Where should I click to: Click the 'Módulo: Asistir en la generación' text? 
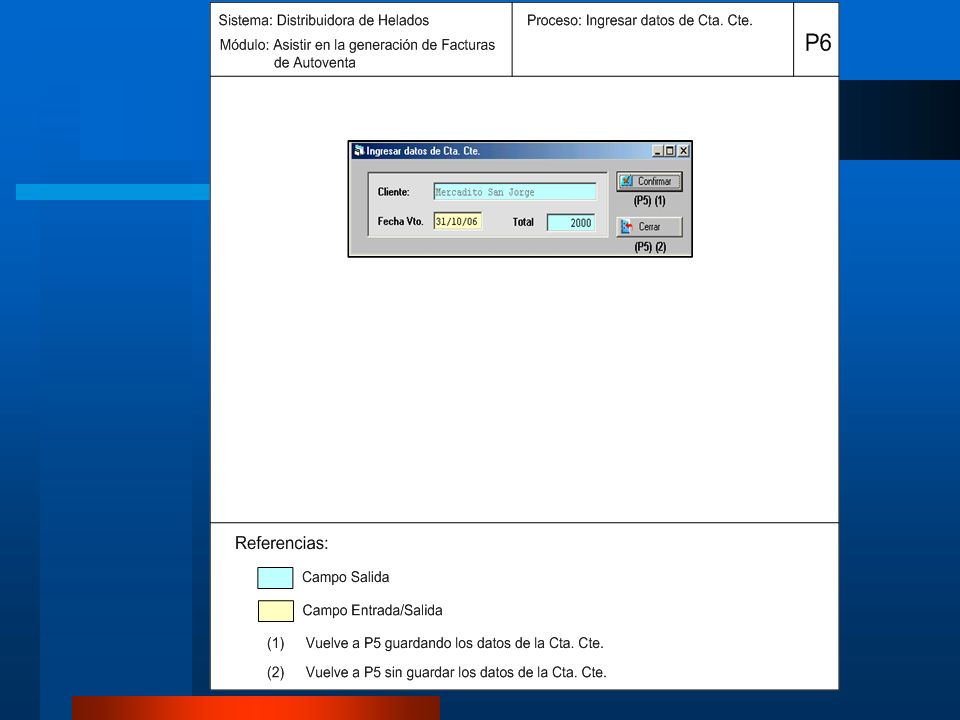[358, 45]
